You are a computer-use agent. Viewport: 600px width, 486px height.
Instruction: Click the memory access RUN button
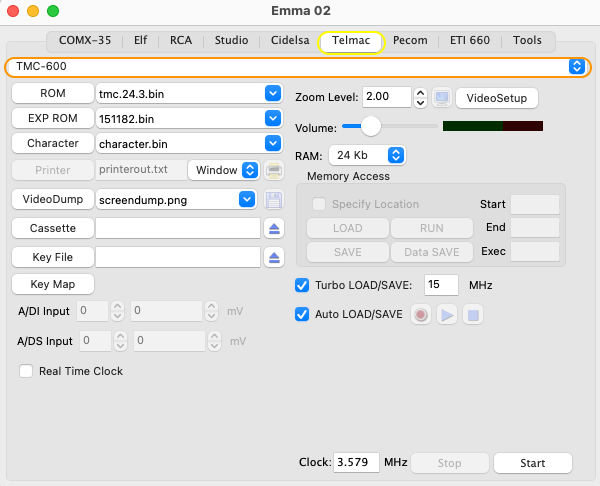[432, 228]
